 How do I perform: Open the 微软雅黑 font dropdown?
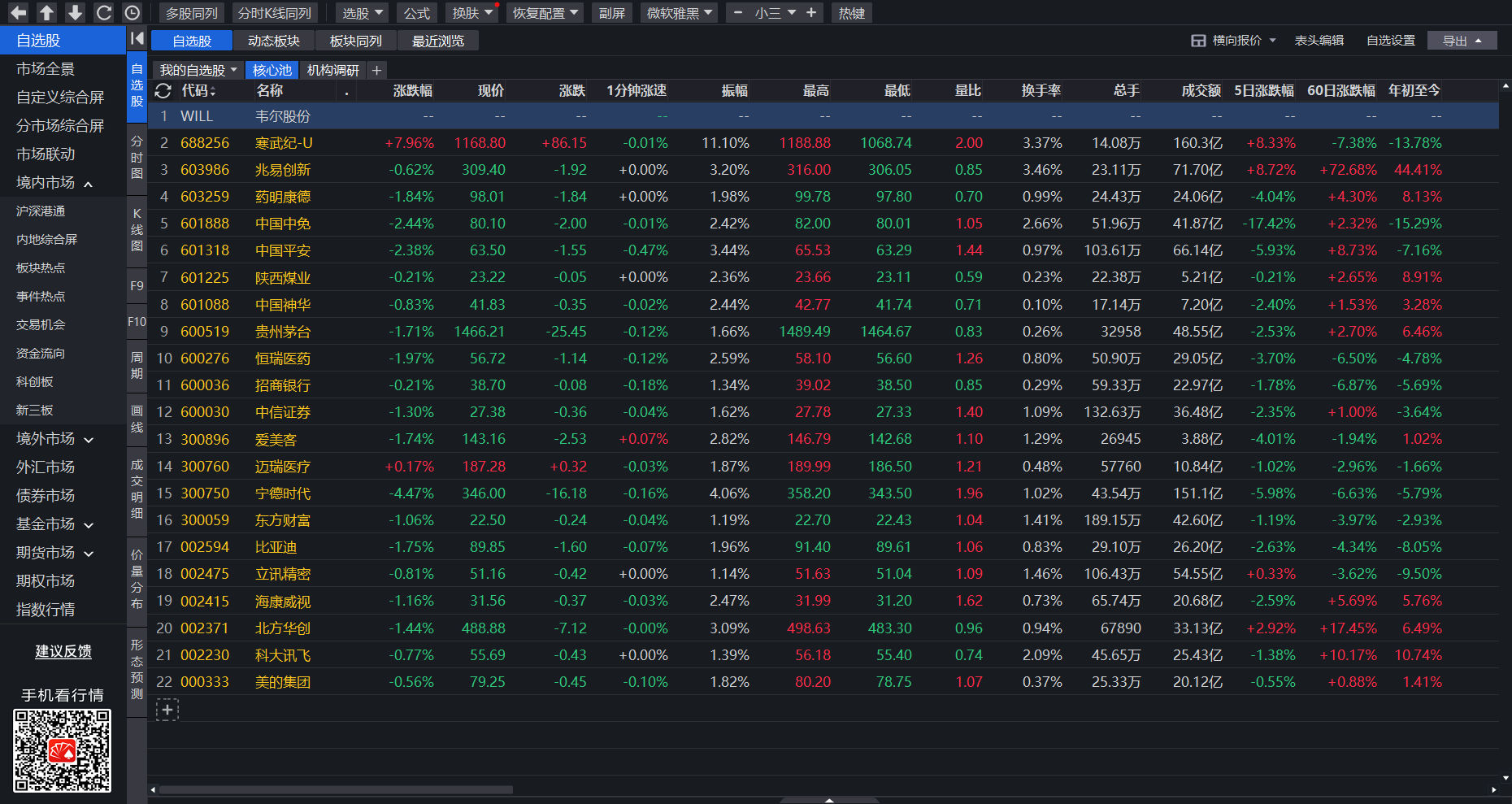click(x=679, y=13)
